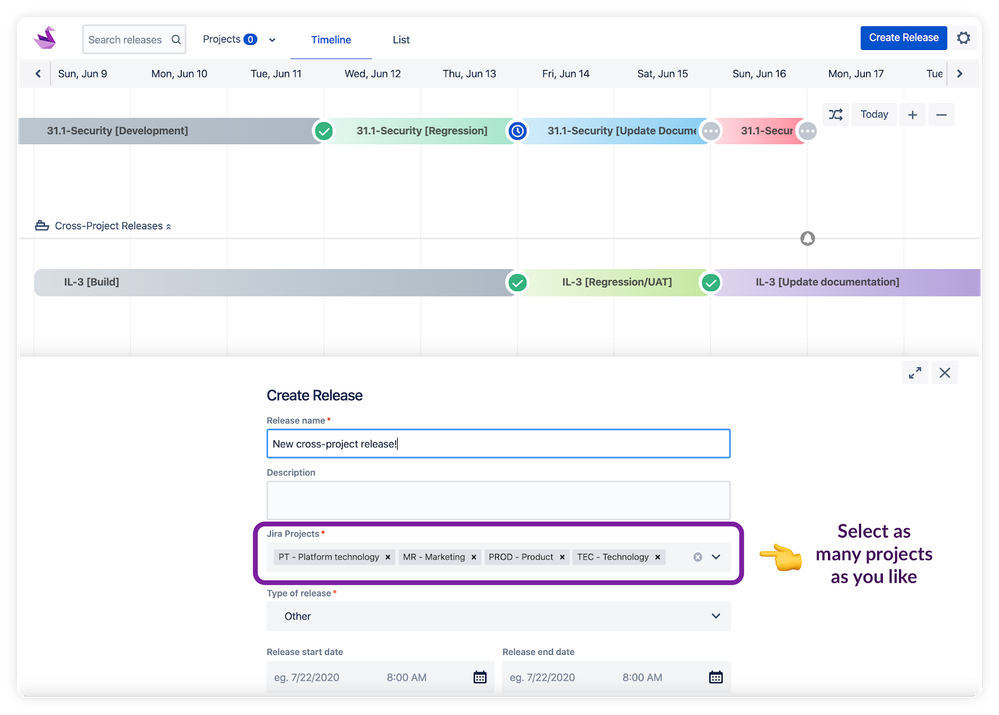Zoom out using the minus icon
This screenshot has height=715, width=999.
941,114
